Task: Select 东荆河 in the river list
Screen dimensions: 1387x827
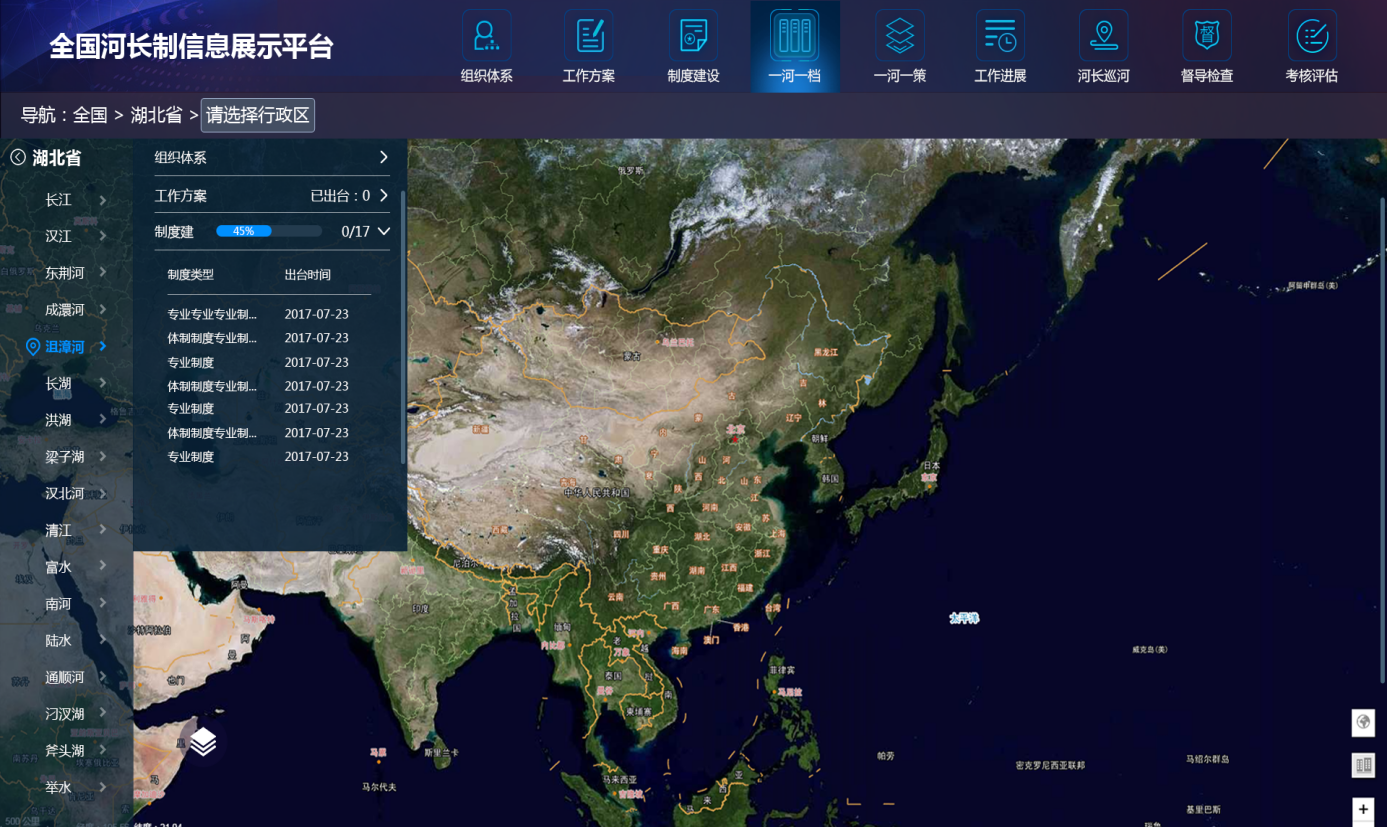Action: (64, 273)
